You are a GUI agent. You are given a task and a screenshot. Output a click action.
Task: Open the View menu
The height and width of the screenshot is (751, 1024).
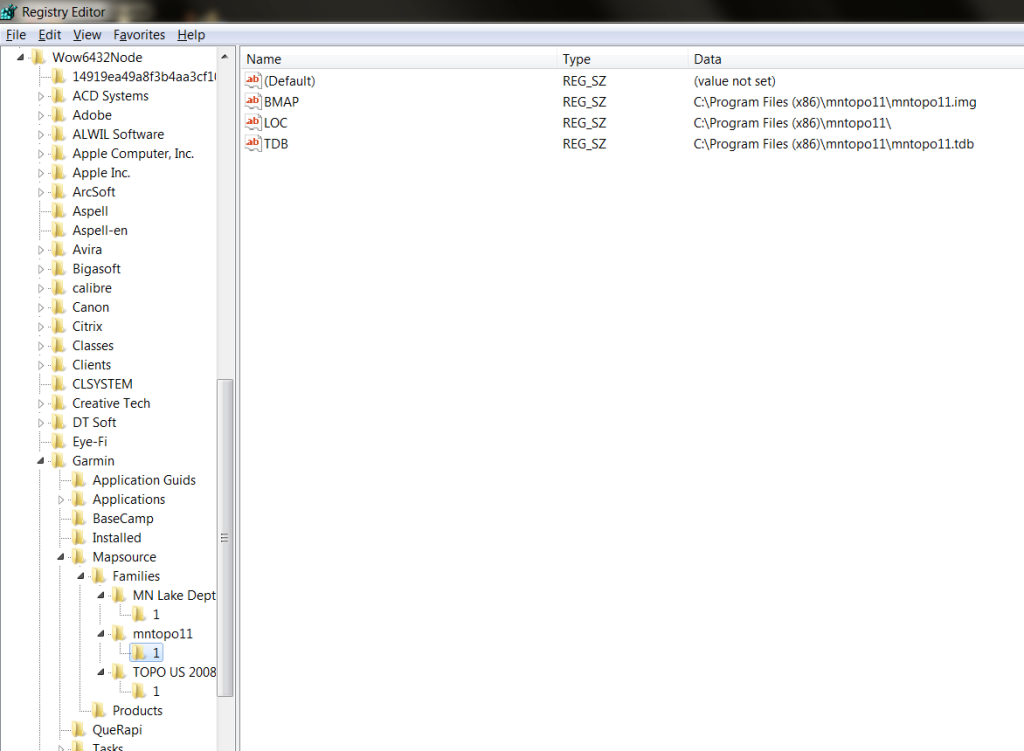point(87,35)
